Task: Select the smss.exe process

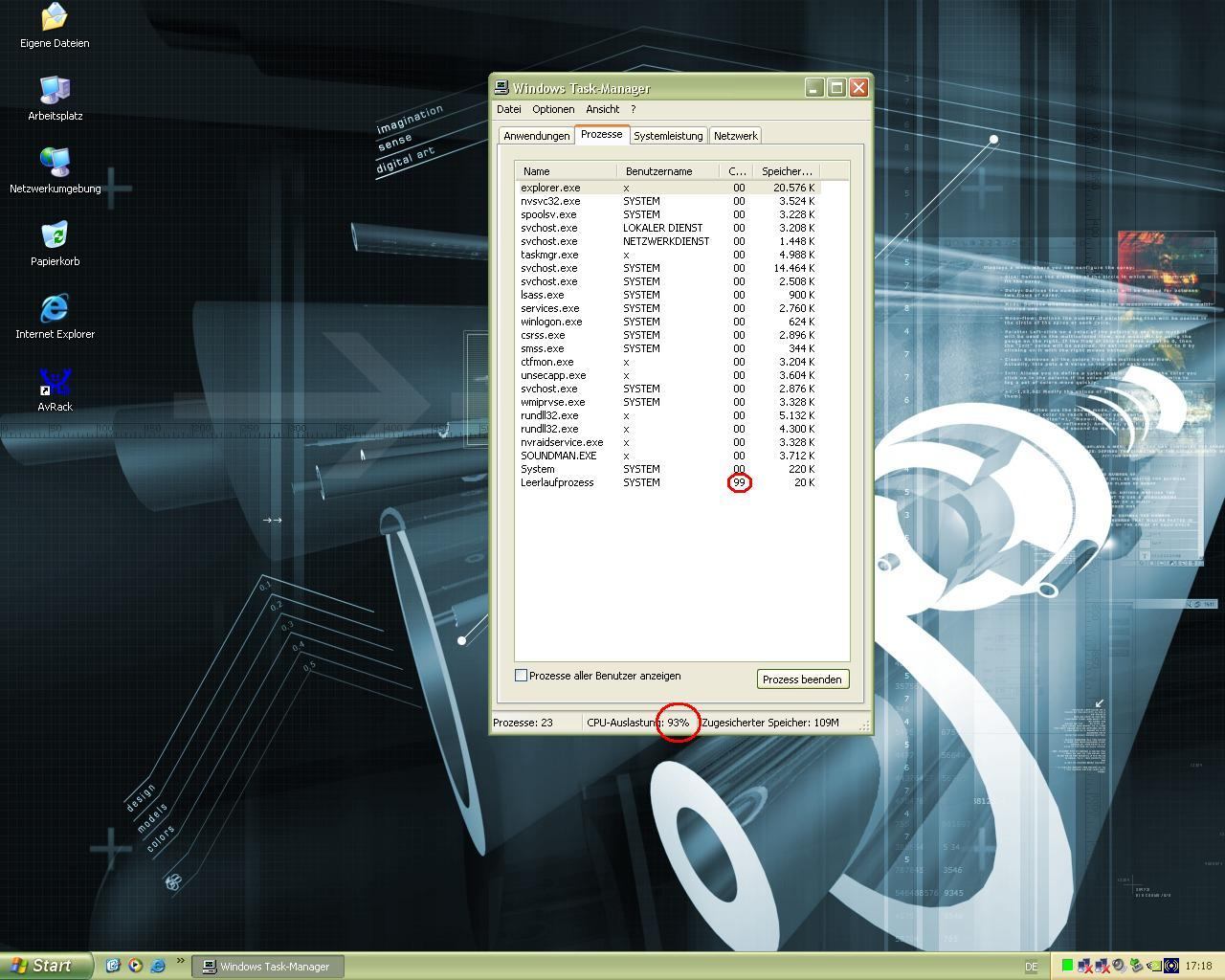Action: pos(668,348)
